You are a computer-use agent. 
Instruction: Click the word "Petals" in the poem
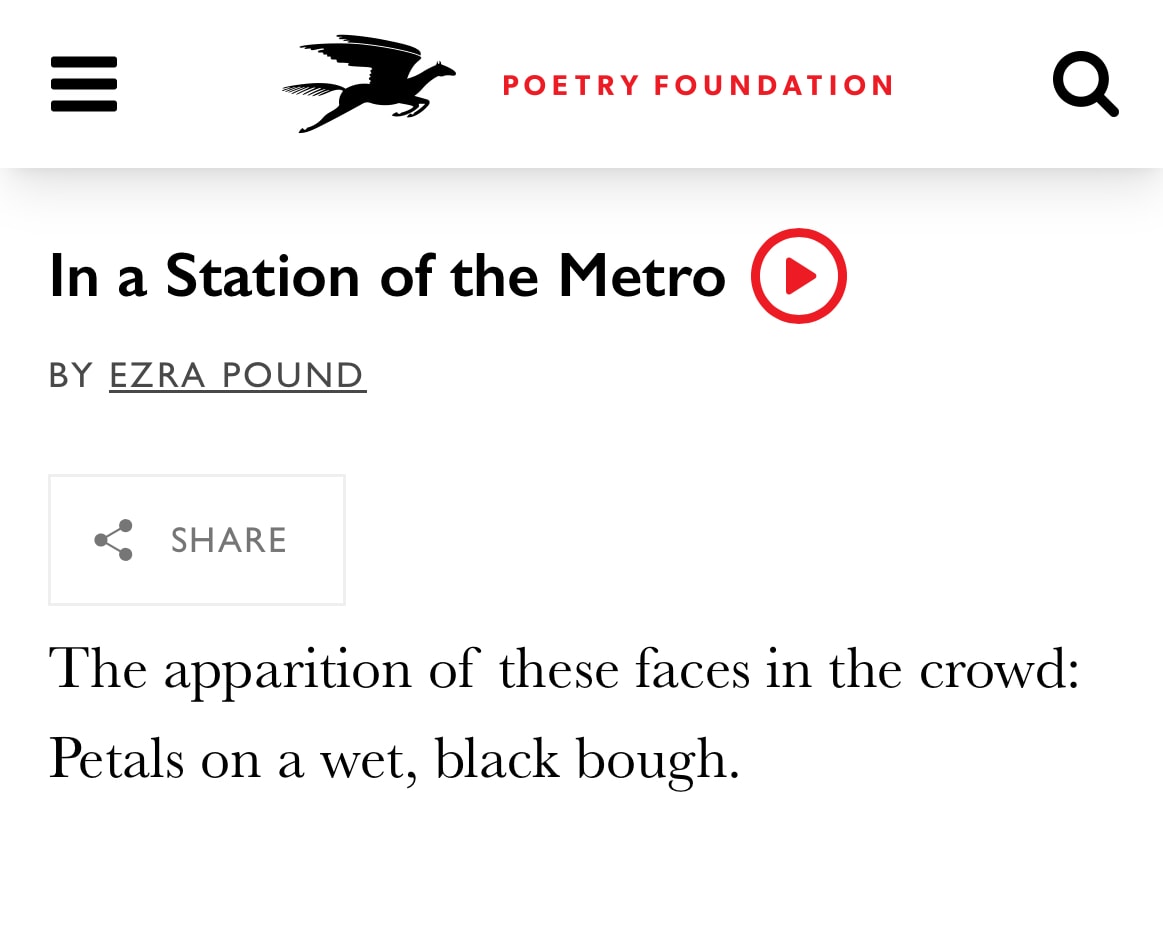tap(116, 759)
